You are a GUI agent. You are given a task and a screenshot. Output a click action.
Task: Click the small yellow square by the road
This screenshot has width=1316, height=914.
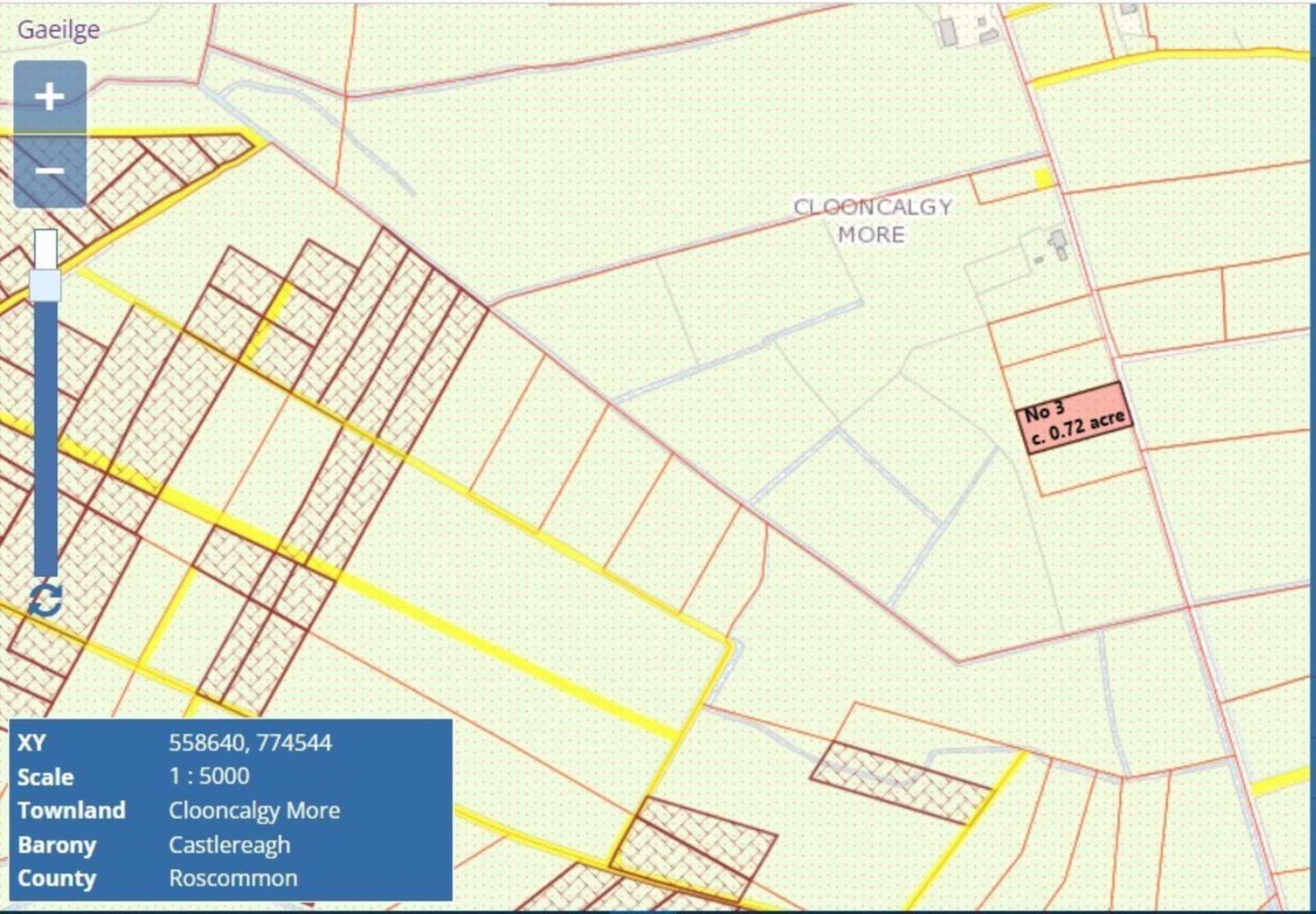coord(1043,179)
